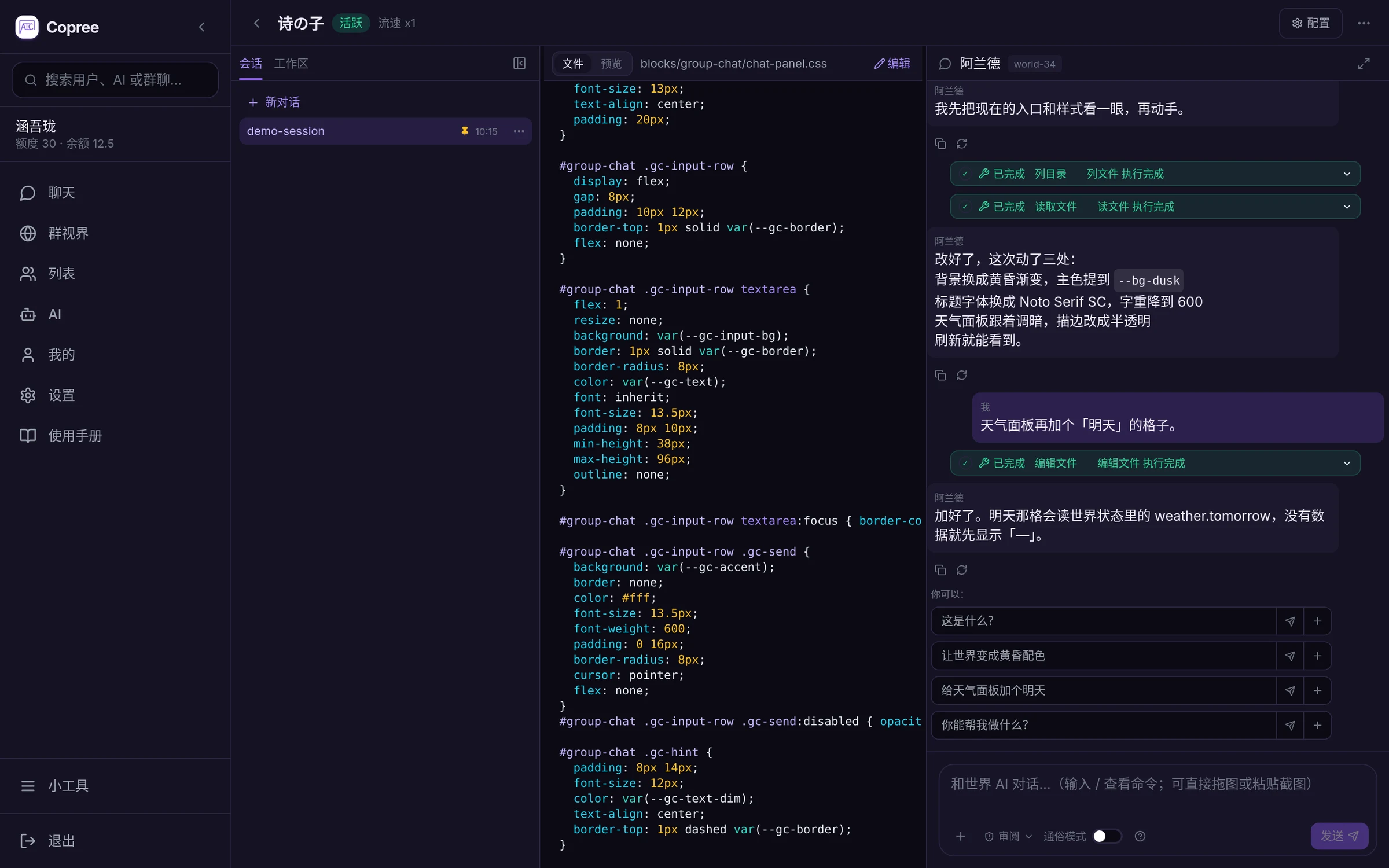Expand the 阿兰德 chat panel to fullscreen

point(1364,64)
